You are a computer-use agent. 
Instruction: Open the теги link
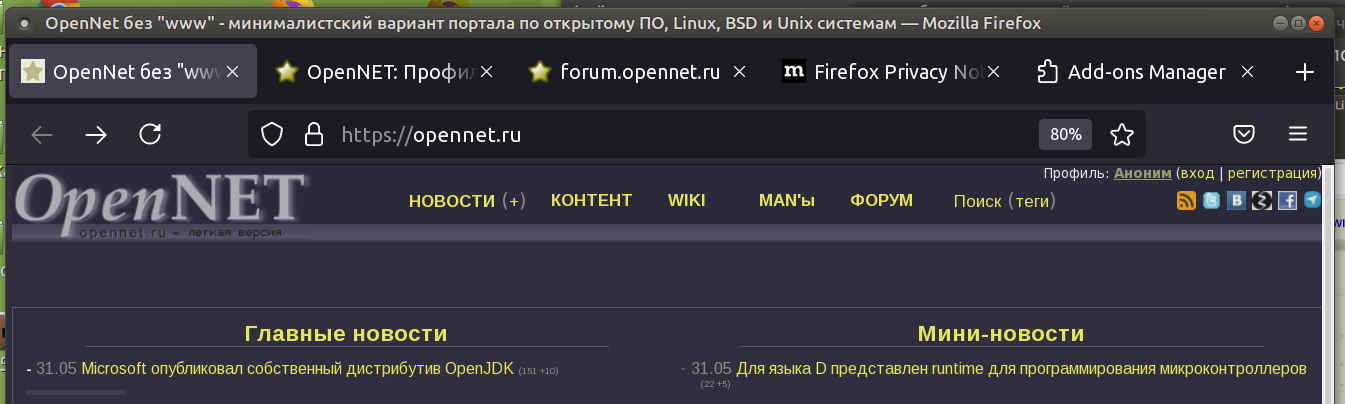click(x=1031, y=201)
